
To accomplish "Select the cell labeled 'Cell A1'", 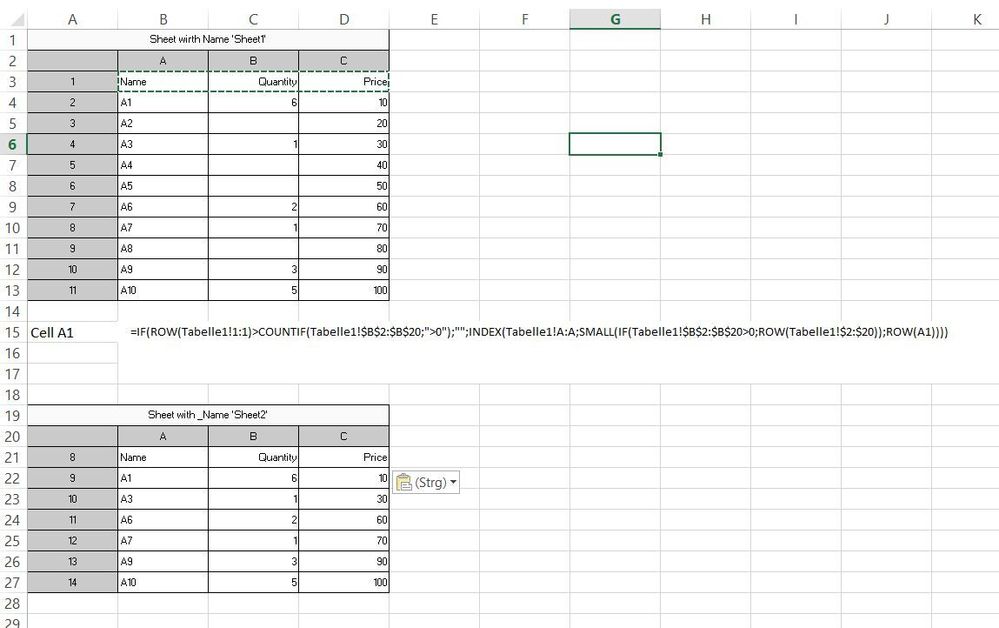I will click(72, 332).
